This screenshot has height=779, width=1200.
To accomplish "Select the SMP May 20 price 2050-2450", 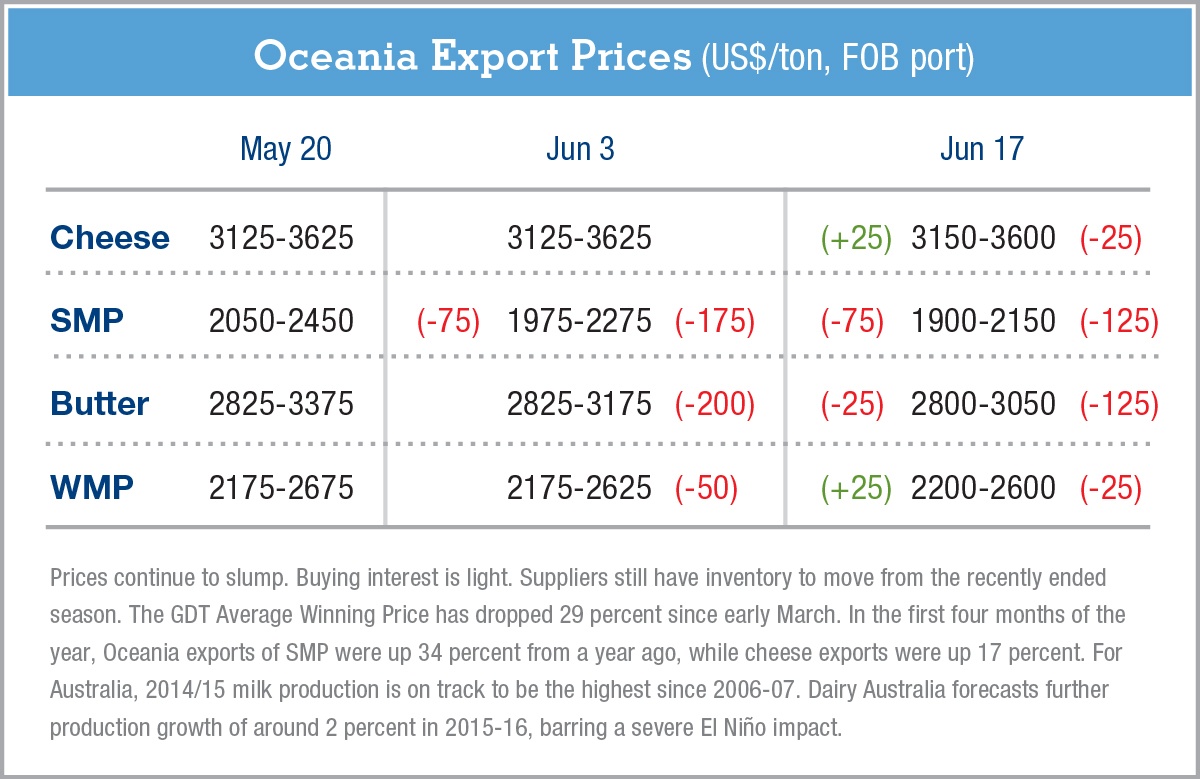I will [x=281, y=321].
